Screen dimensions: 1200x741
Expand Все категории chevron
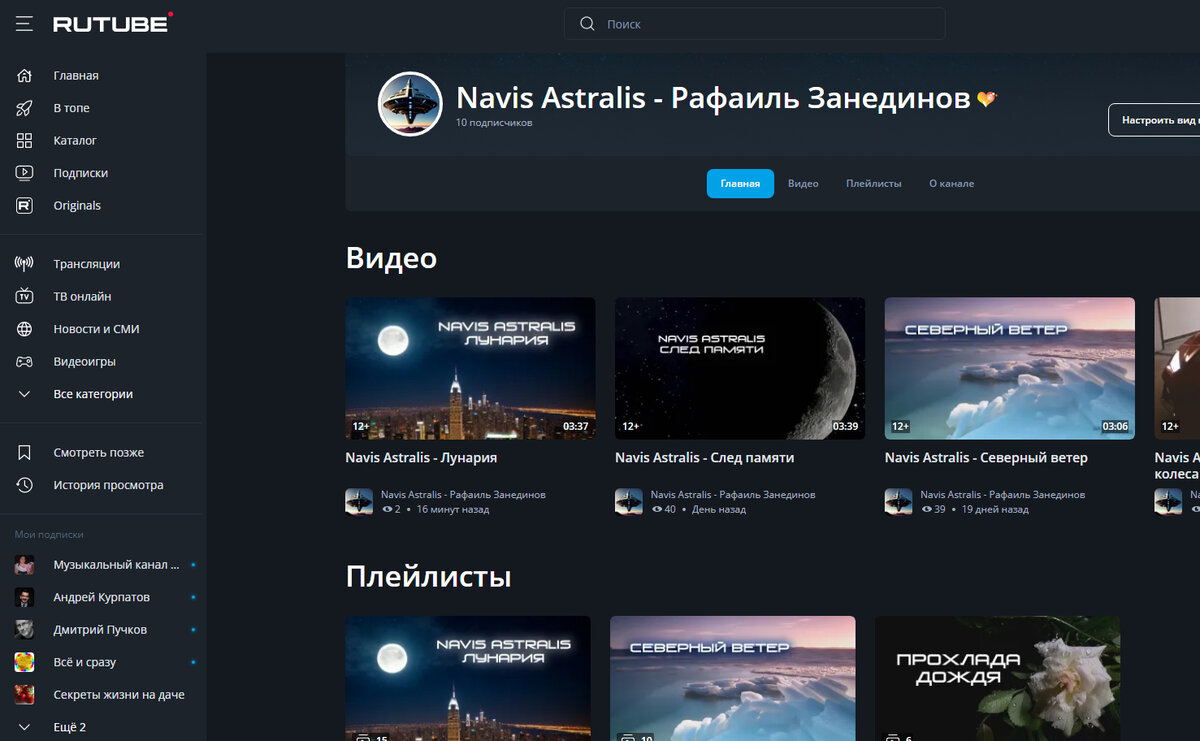[24, 394]
